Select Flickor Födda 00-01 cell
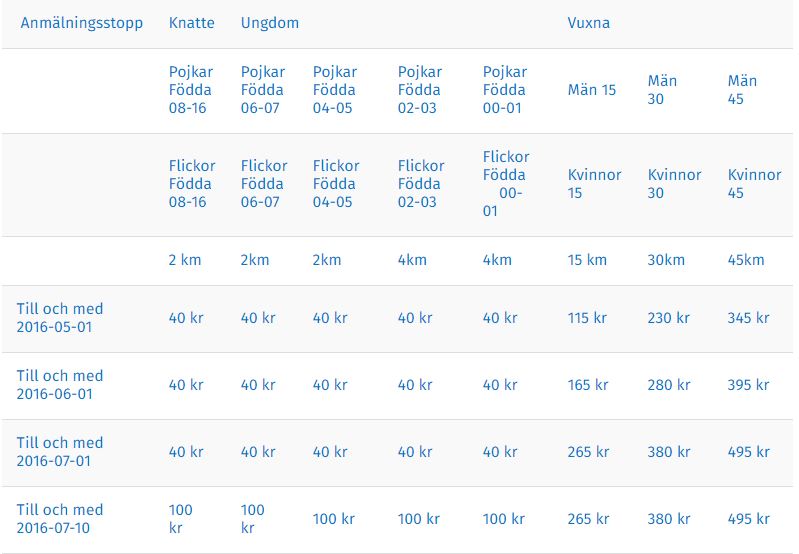 (505, 184)
